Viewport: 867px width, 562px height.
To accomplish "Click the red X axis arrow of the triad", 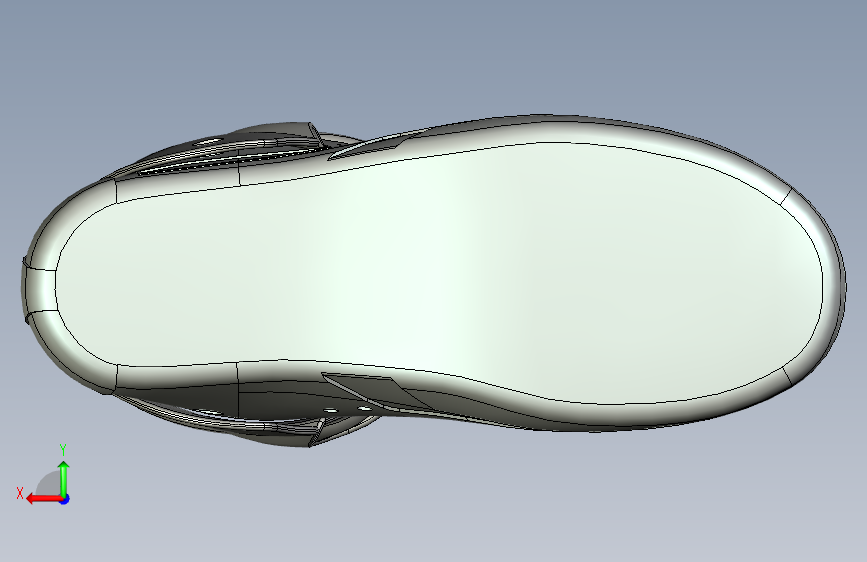I will [44, 498].
